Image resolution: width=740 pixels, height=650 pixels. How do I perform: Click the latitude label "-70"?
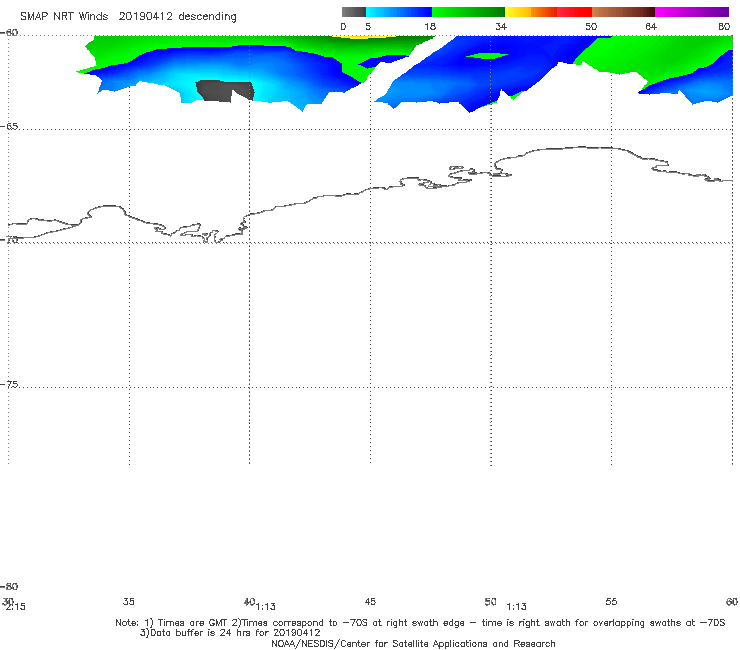pos(9,240)
